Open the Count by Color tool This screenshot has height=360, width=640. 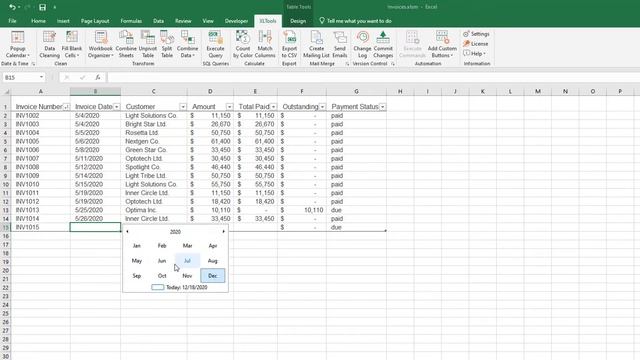[243, 44]
